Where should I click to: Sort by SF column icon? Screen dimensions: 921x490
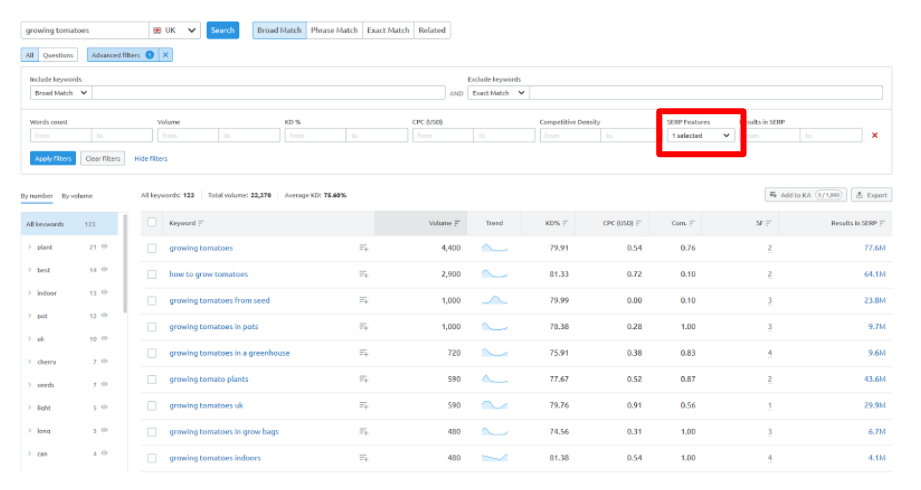[768, 223]
